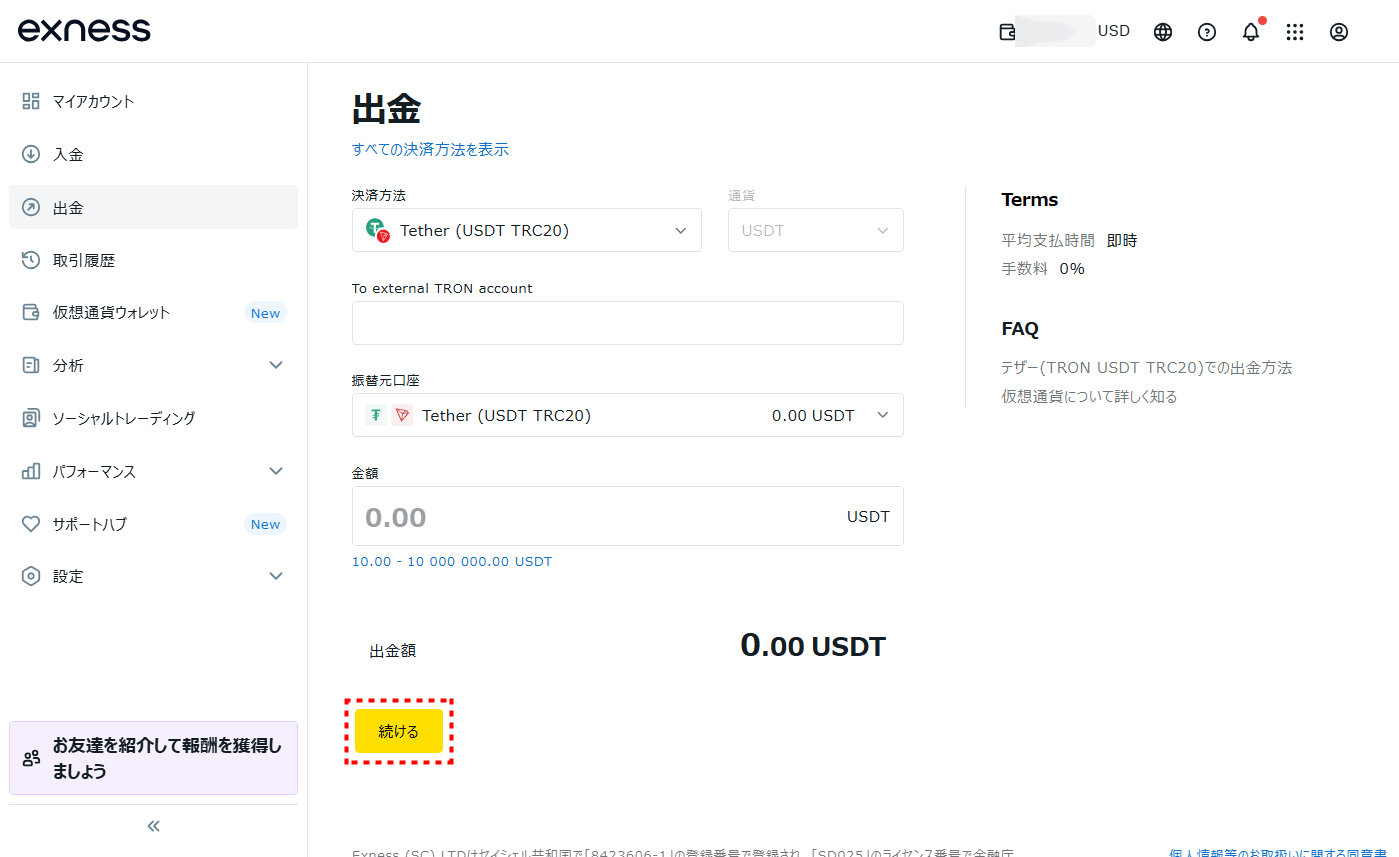The image size is (1399, 857).
Task: Expand the パフォーマンス submenu chevron
Action: point(277,471)
